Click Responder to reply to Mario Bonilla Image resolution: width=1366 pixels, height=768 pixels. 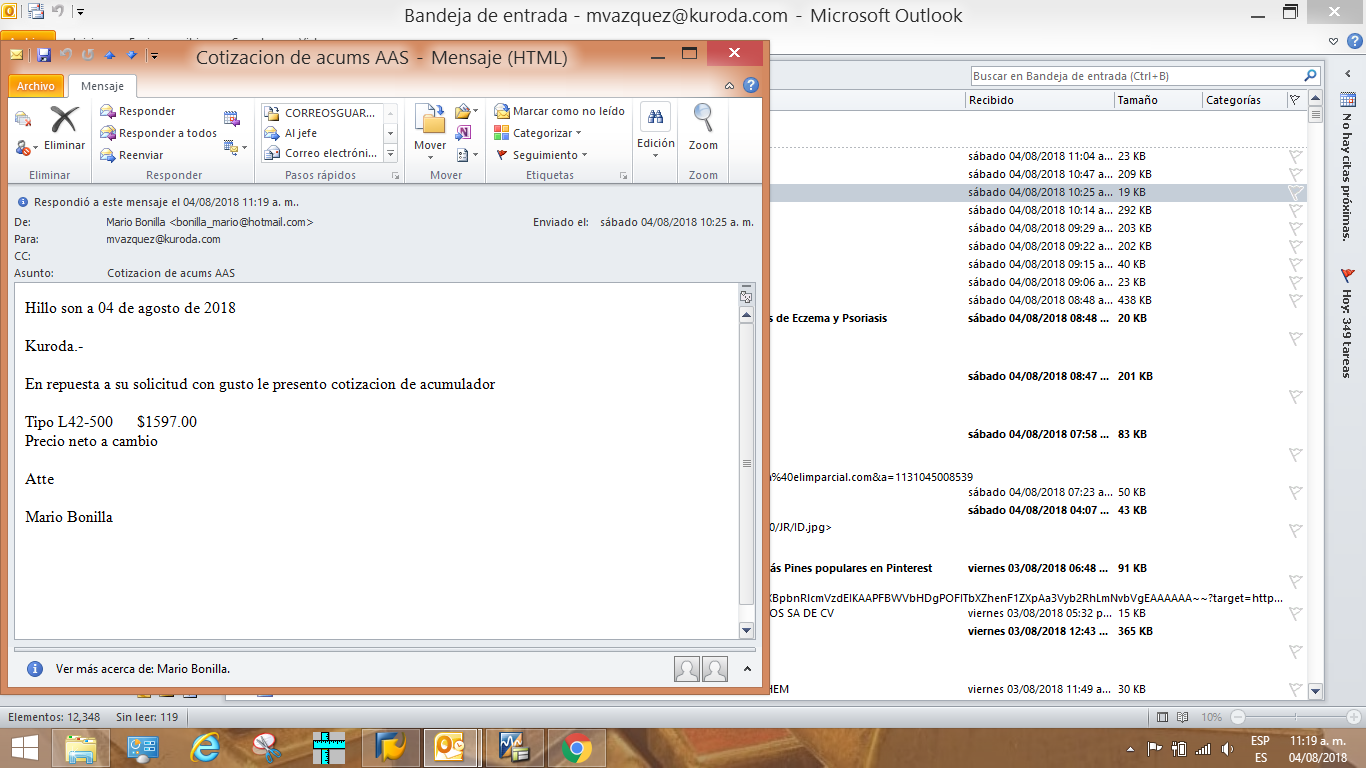click(138, 111)
